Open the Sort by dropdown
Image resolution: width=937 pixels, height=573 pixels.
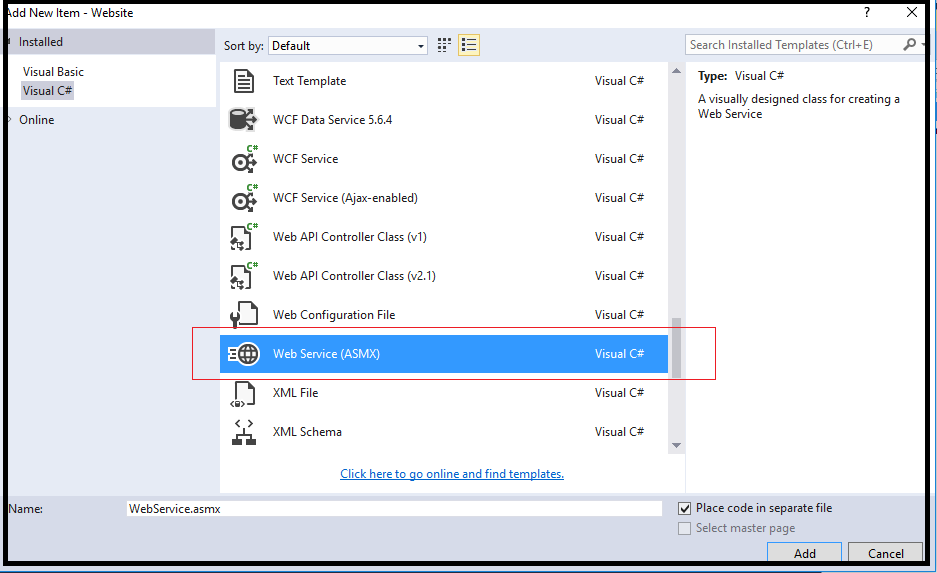348,46
